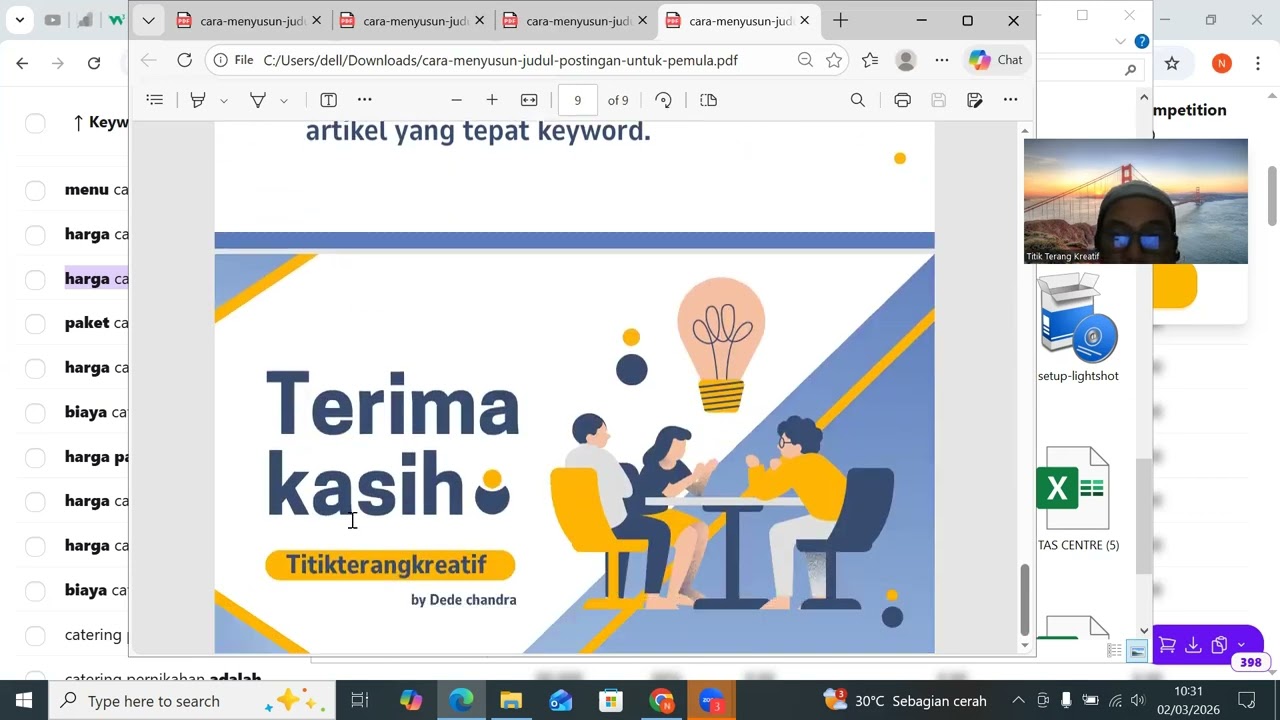
Task: Rotate the PDF page
Action: pos(663,100)
